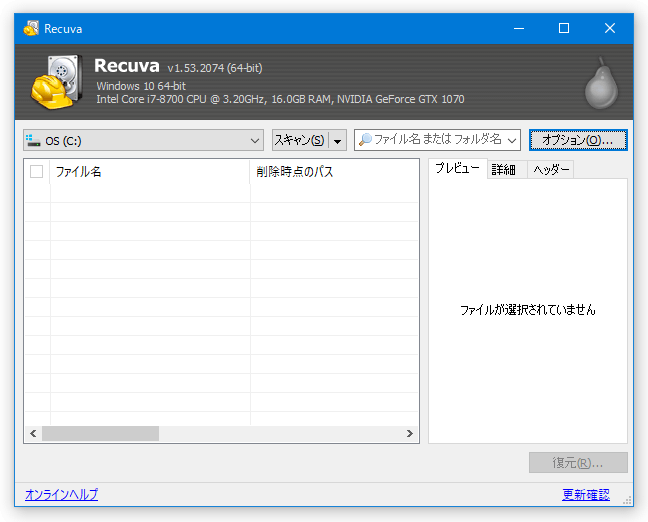The width and height of the screenshot is (648, 522).
Task: Switch to the 詳細 tab
Action: (507, 169)
